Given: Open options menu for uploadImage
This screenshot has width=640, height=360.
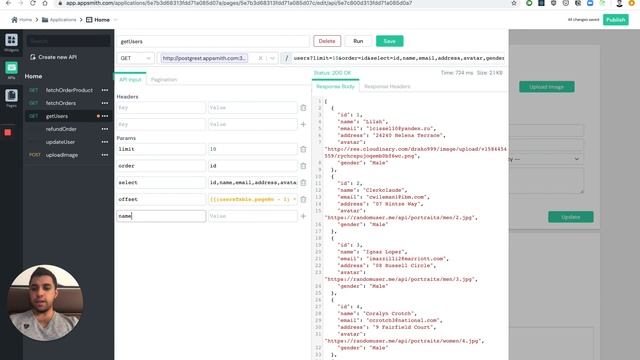Looking at the screenshot, I should (105, 155).
